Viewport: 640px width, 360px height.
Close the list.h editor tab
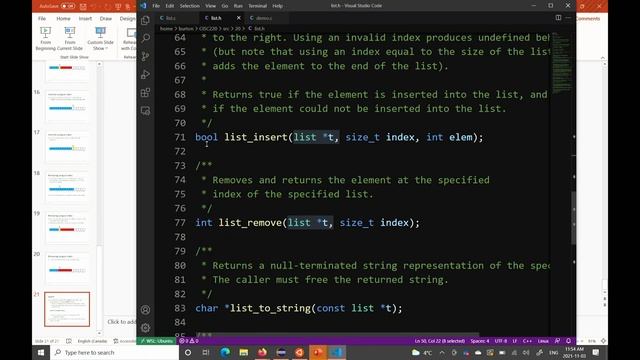(x=239, y=18)
